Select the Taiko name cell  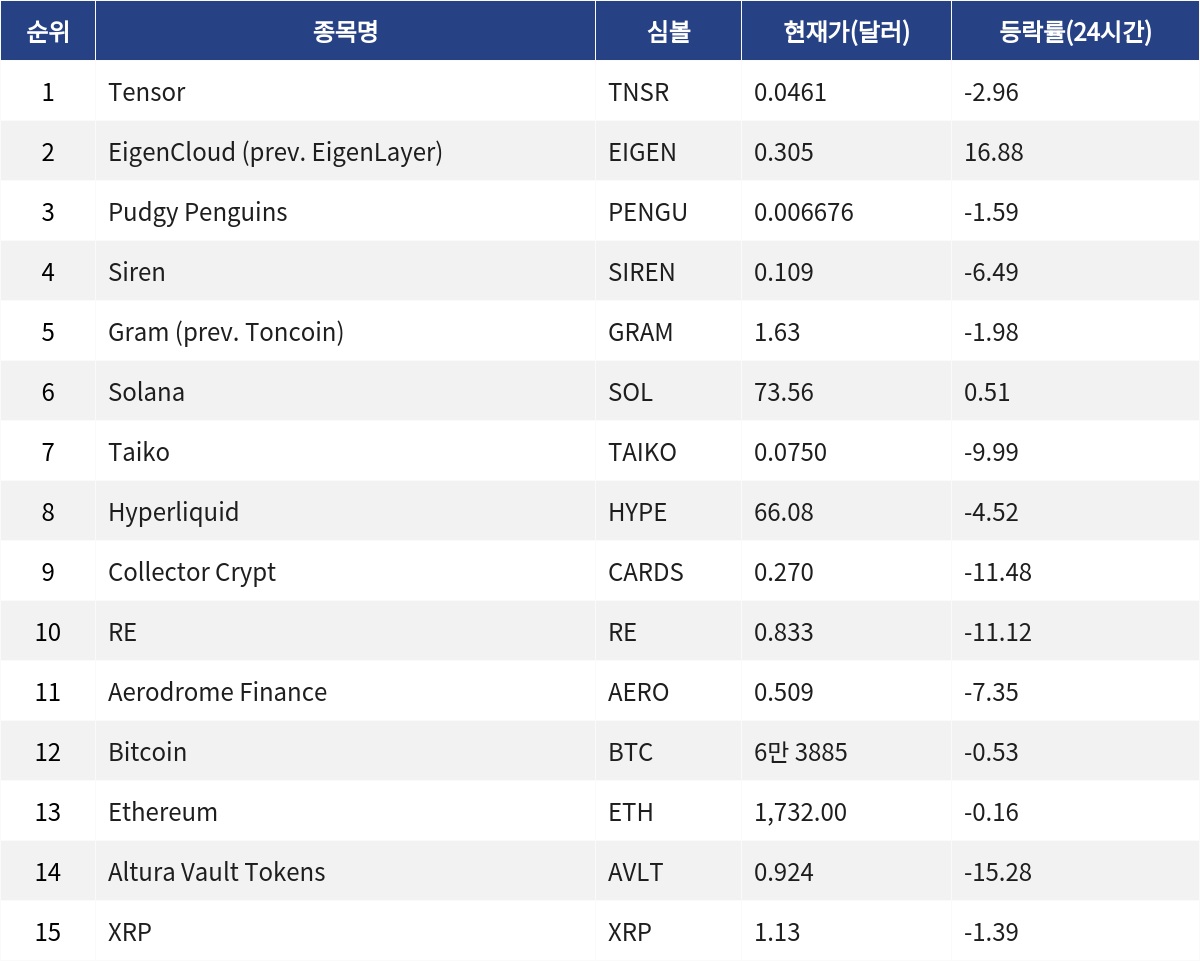point(345,452)
